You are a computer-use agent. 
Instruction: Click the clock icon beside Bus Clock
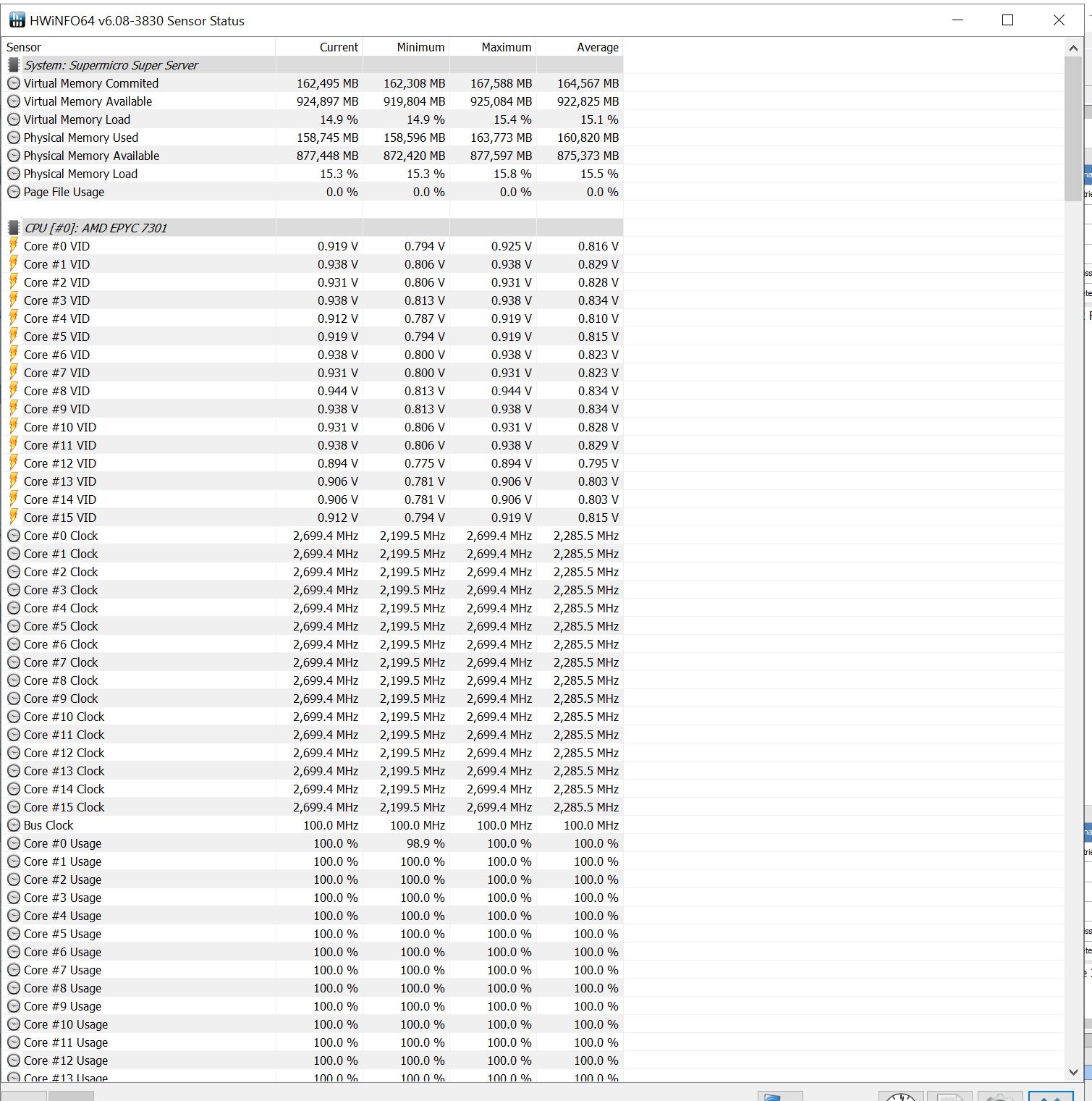14,825
